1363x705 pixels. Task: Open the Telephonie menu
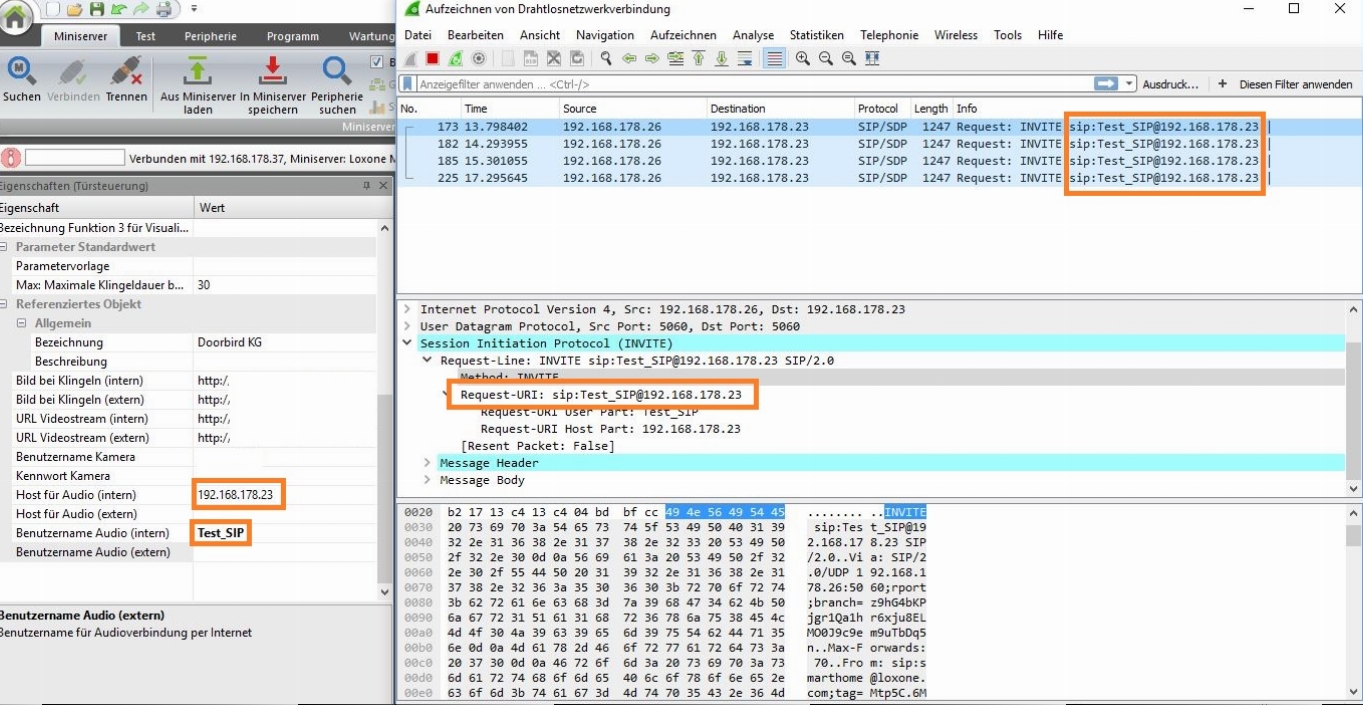point(888,35)
